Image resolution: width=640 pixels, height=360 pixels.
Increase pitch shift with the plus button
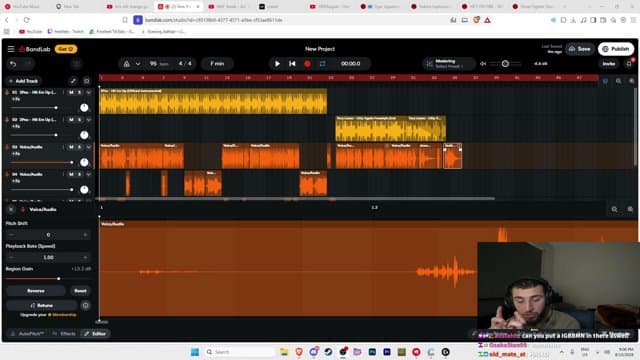coord(85,235)
